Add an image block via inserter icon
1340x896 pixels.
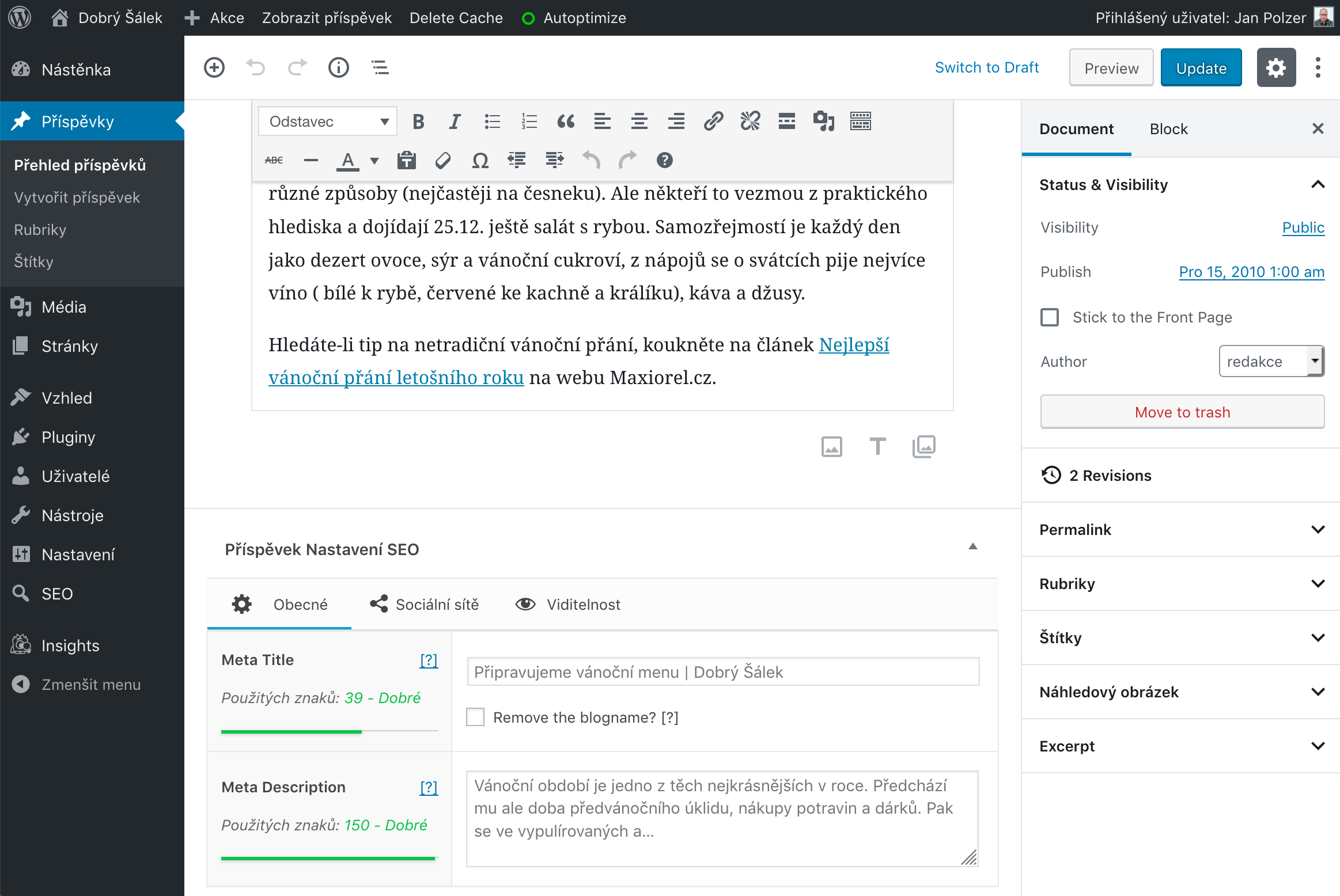point(832,446)
